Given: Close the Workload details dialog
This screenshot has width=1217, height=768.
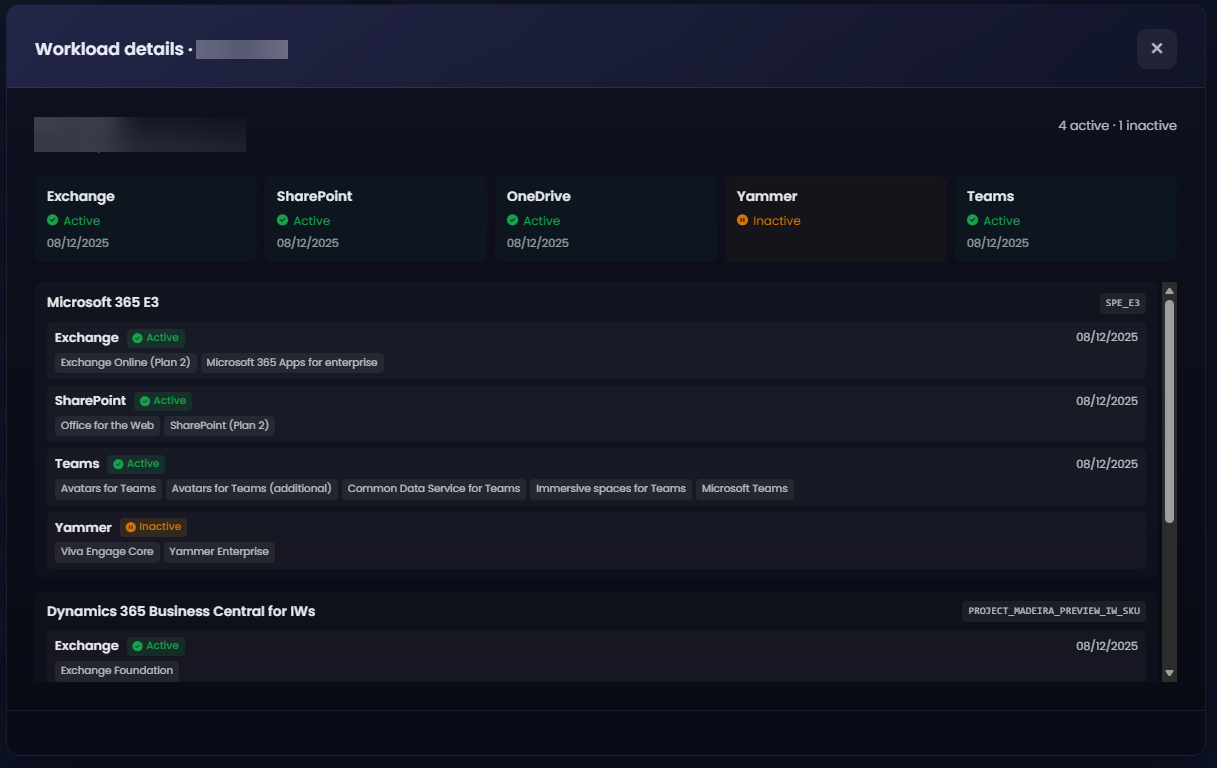Looking at the screenshot, I should [x=1156, y=49].
